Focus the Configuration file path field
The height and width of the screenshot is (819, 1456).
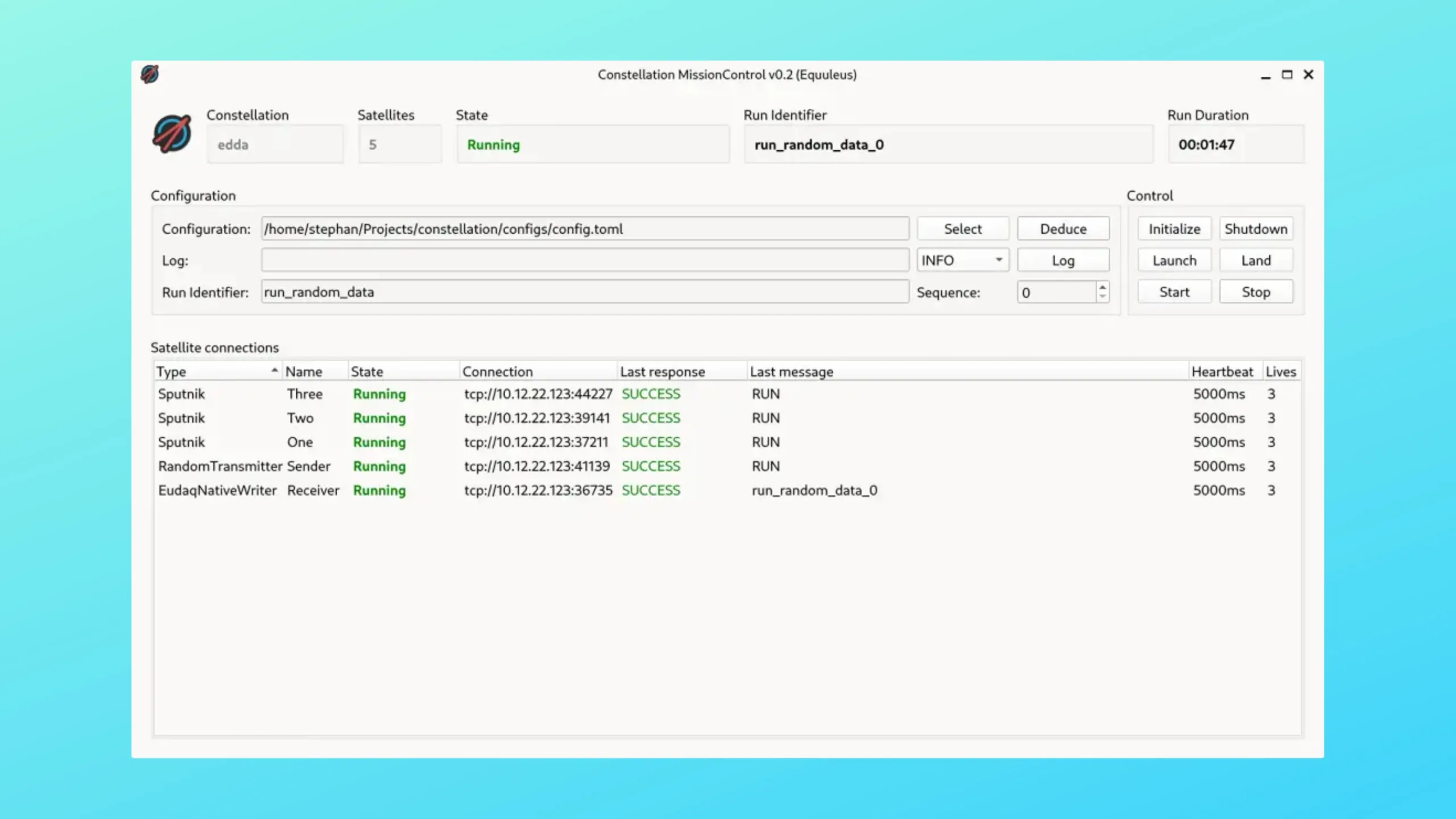coord(585,229)
